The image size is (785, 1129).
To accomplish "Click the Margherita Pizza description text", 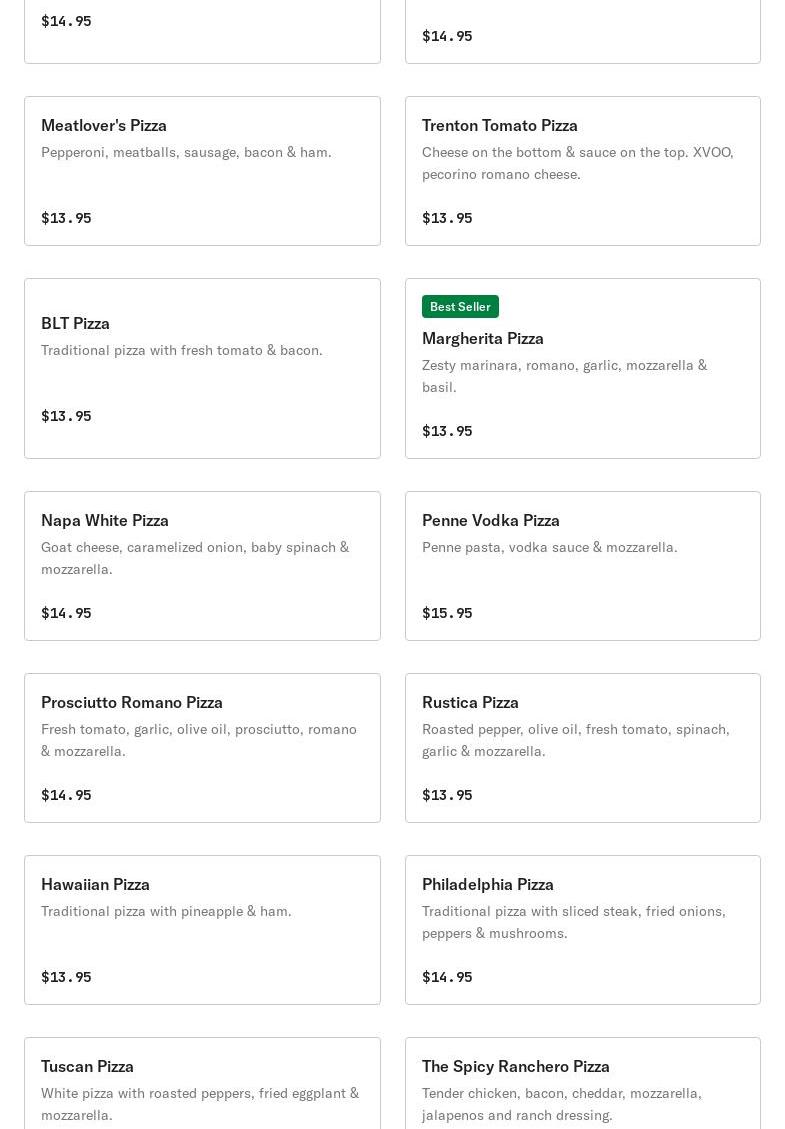I will click(x=564, y=376).
